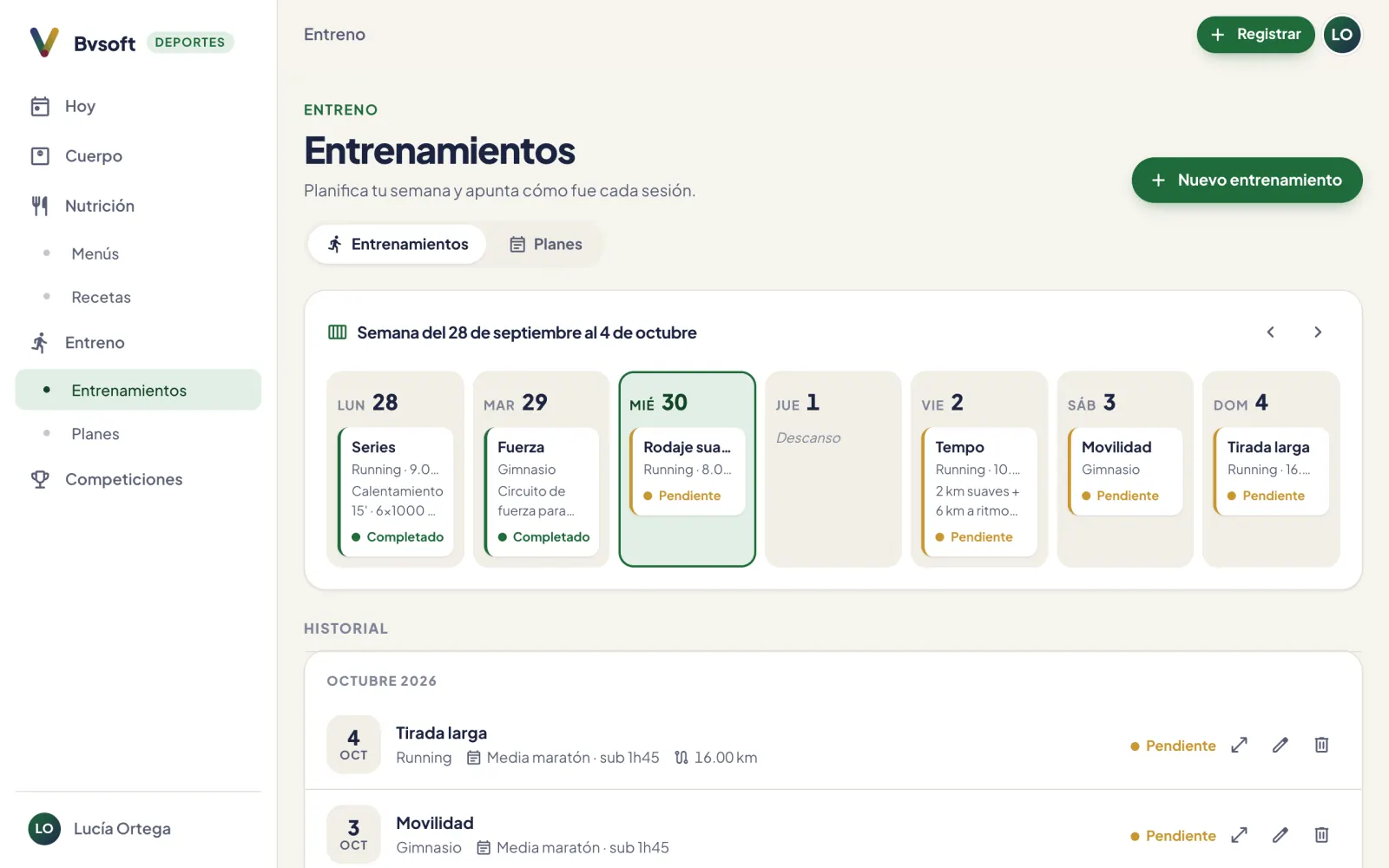This screenshot has width=1389, height=868.
Task: Open the Hoy calendar icon in sidebar
Action: tap(40, 106)
